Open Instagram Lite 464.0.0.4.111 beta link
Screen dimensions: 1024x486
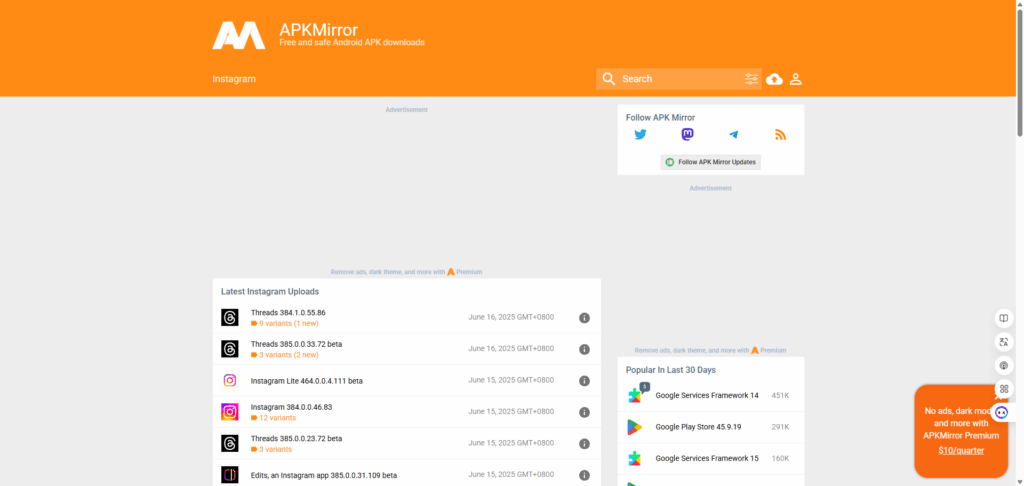[307, 381]
